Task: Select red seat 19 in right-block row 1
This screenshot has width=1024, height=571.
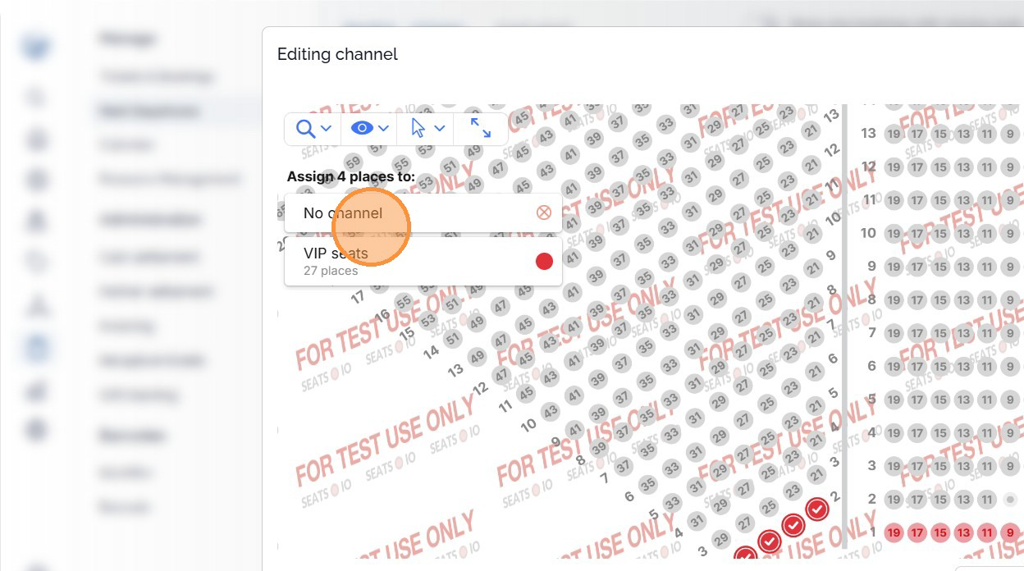Action: pos(893,532)
